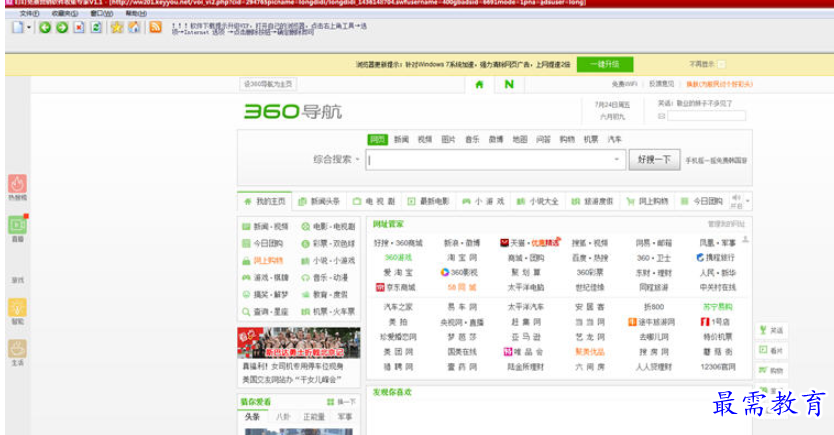
Task: Select the 新闻 search tab
Action: point(402,139)
